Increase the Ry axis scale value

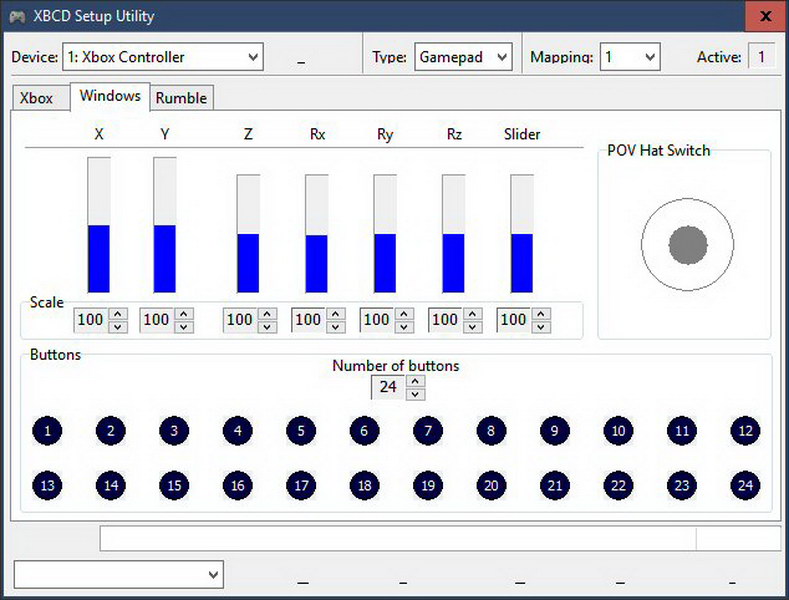coord(404,314)
